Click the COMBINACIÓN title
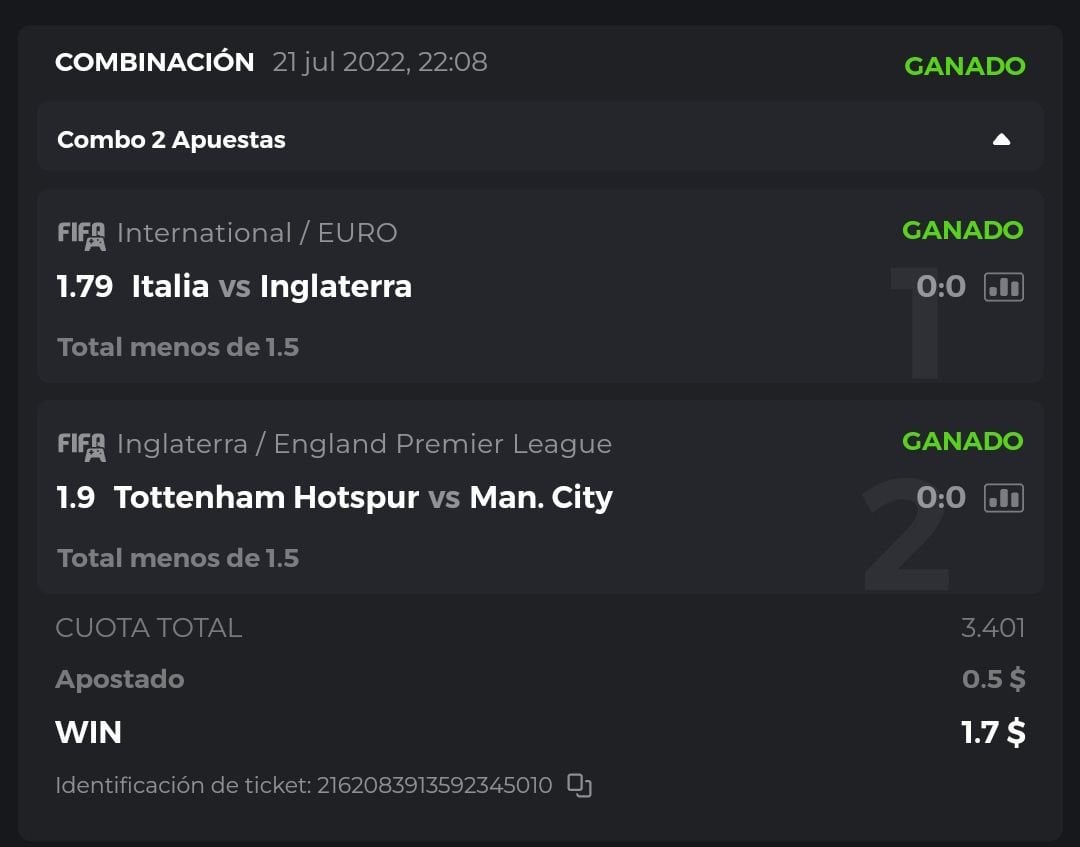The height and width of the screenshot is (847, 1080). 155,62
